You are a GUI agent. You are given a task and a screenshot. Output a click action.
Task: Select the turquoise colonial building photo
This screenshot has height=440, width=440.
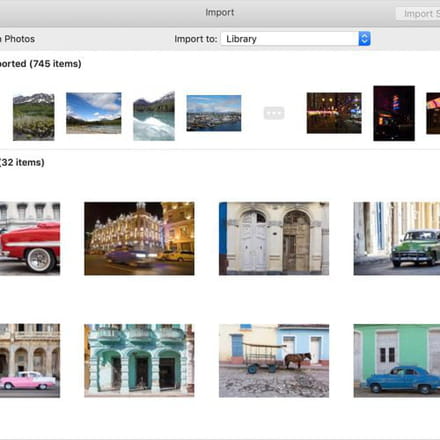[x=139, y=361]
